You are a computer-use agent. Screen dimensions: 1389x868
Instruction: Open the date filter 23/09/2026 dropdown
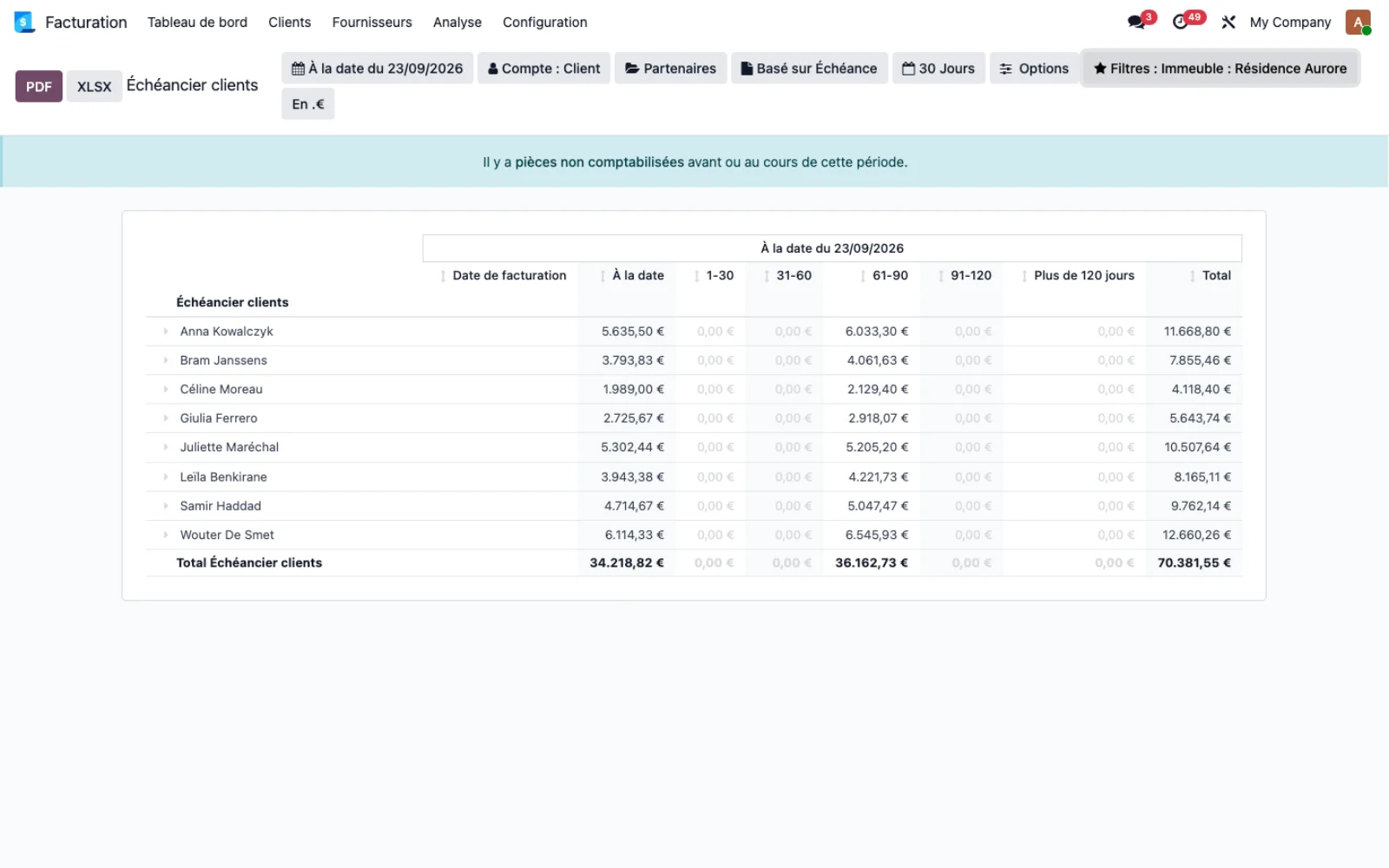tap(378, 69)
